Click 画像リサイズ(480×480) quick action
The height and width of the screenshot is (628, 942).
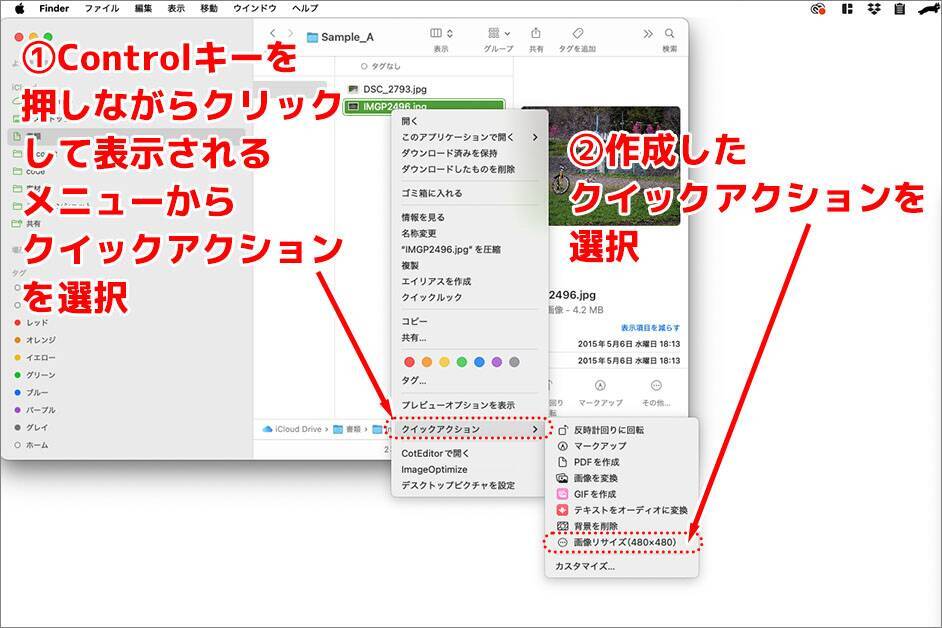(624, 542)
